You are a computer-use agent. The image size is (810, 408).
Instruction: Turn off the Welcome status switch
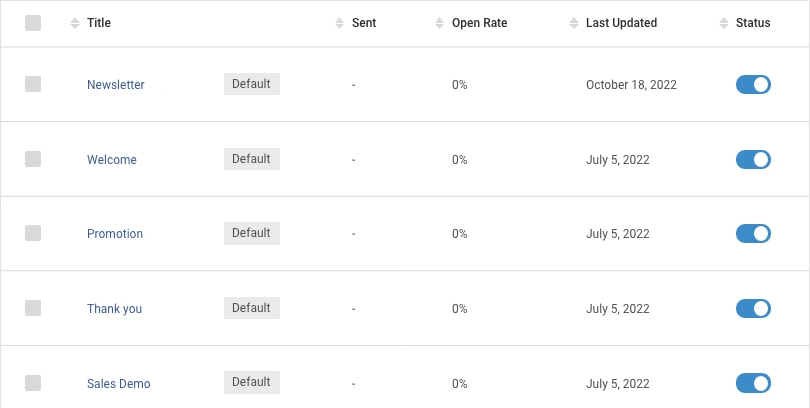click(753, 160)
